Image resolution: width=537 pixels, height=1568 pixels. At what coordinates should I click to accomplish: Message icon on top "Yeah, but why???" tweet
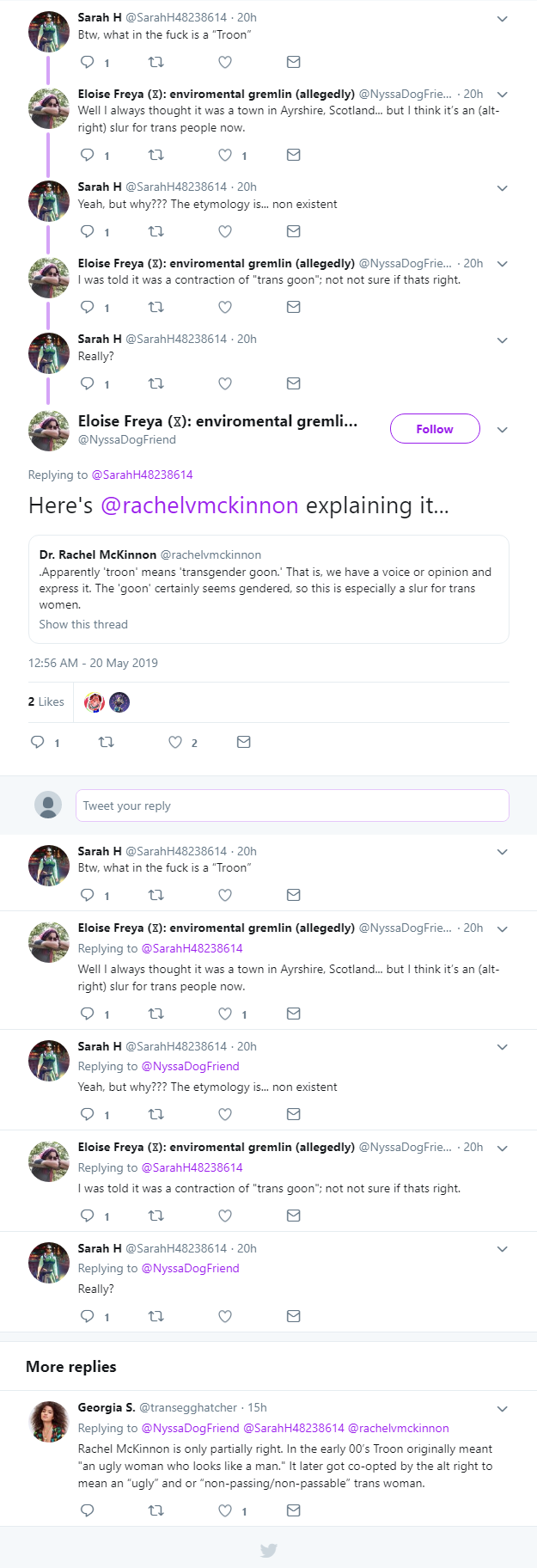[293, 231]
